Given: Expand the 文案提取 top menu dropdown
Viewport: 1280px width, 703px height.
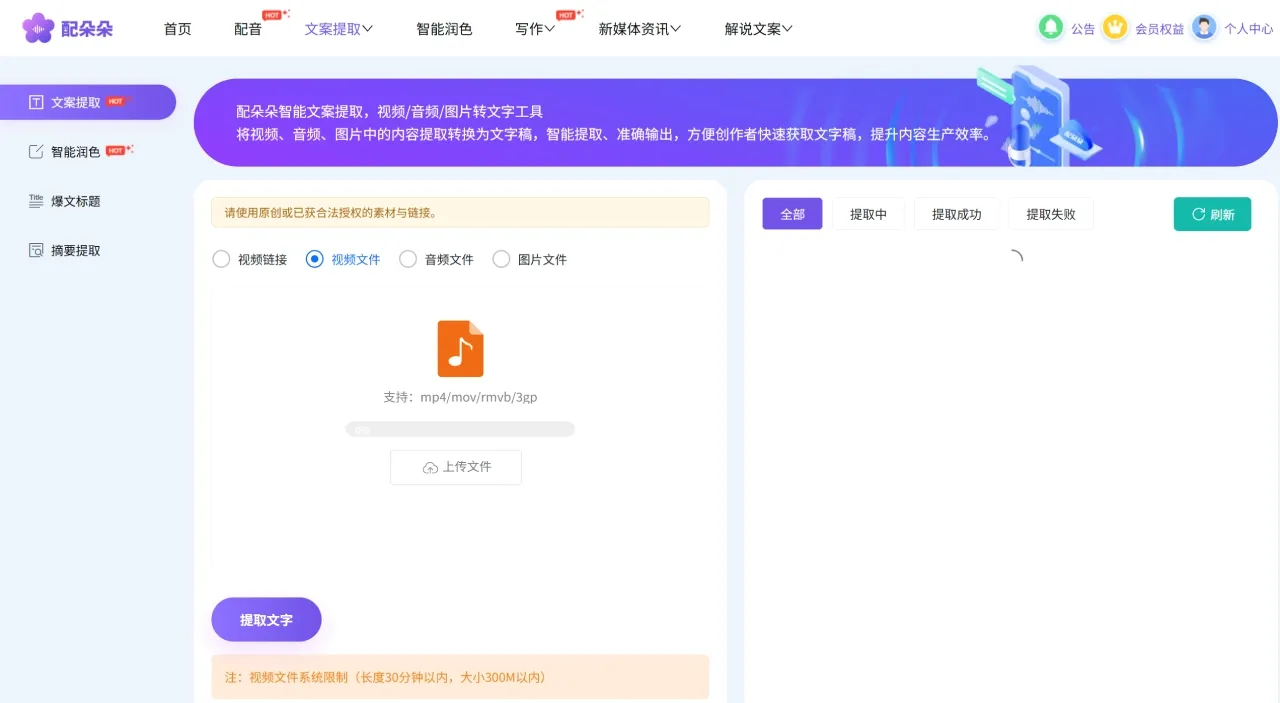Looking at the screenshot, I should (339, 29).
